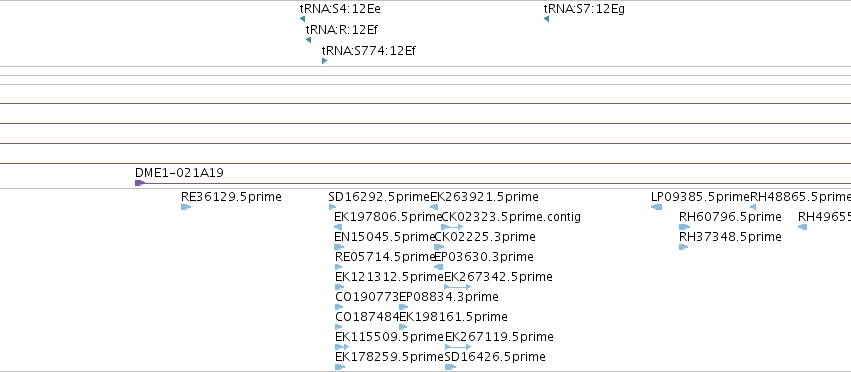This screenshot has height=372, width=851.
Task: Select the tRNA:S7:12Eg arrow marker
Action: (546, 19)
